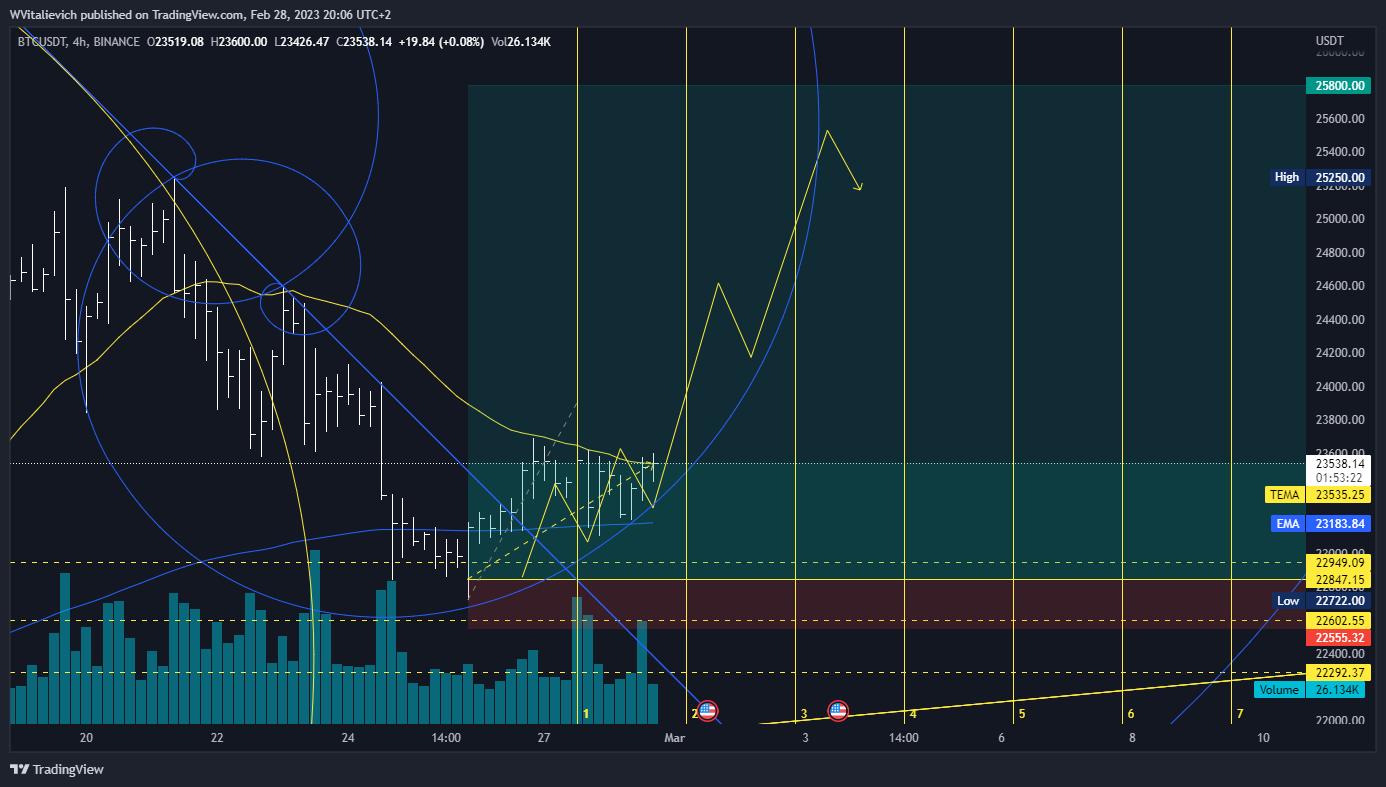Click the 20 date label on the time axis
The width and height of the screenshot is (1386, 787).
tap(87, 738)
